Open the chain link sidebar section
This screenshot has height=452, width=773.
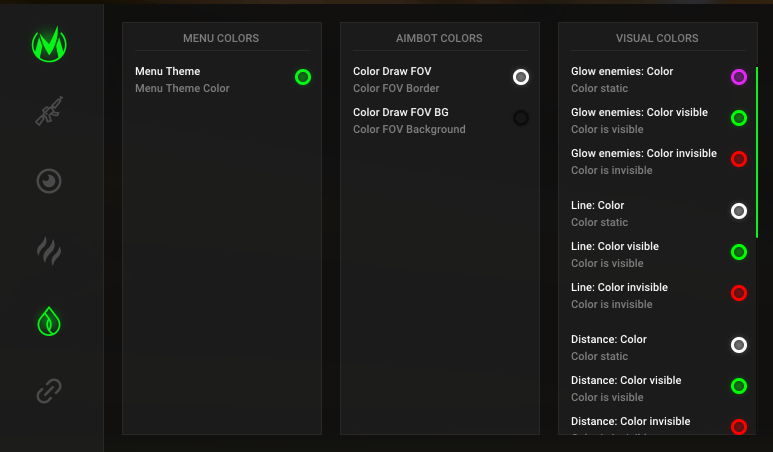48,391
